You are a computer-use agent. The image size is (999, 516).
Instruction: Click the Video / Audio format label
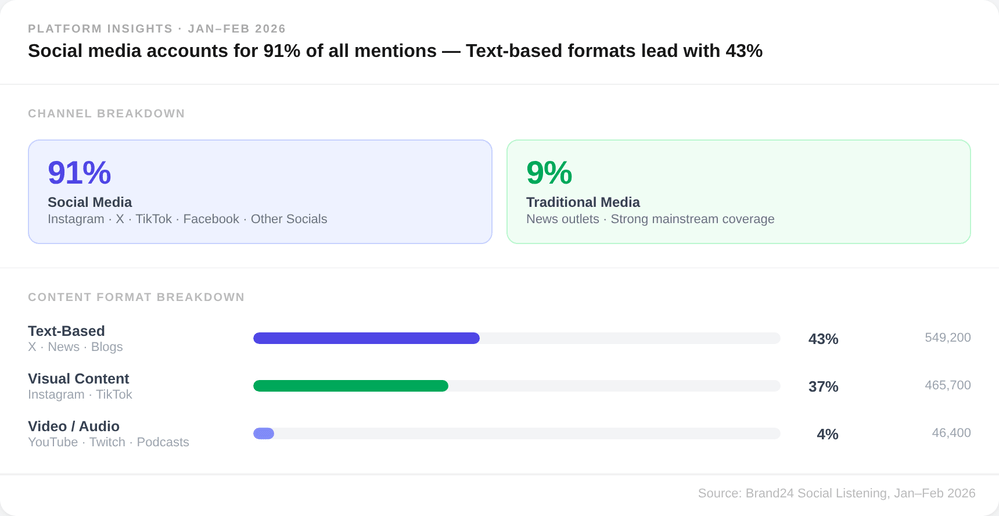coord(73,426)
